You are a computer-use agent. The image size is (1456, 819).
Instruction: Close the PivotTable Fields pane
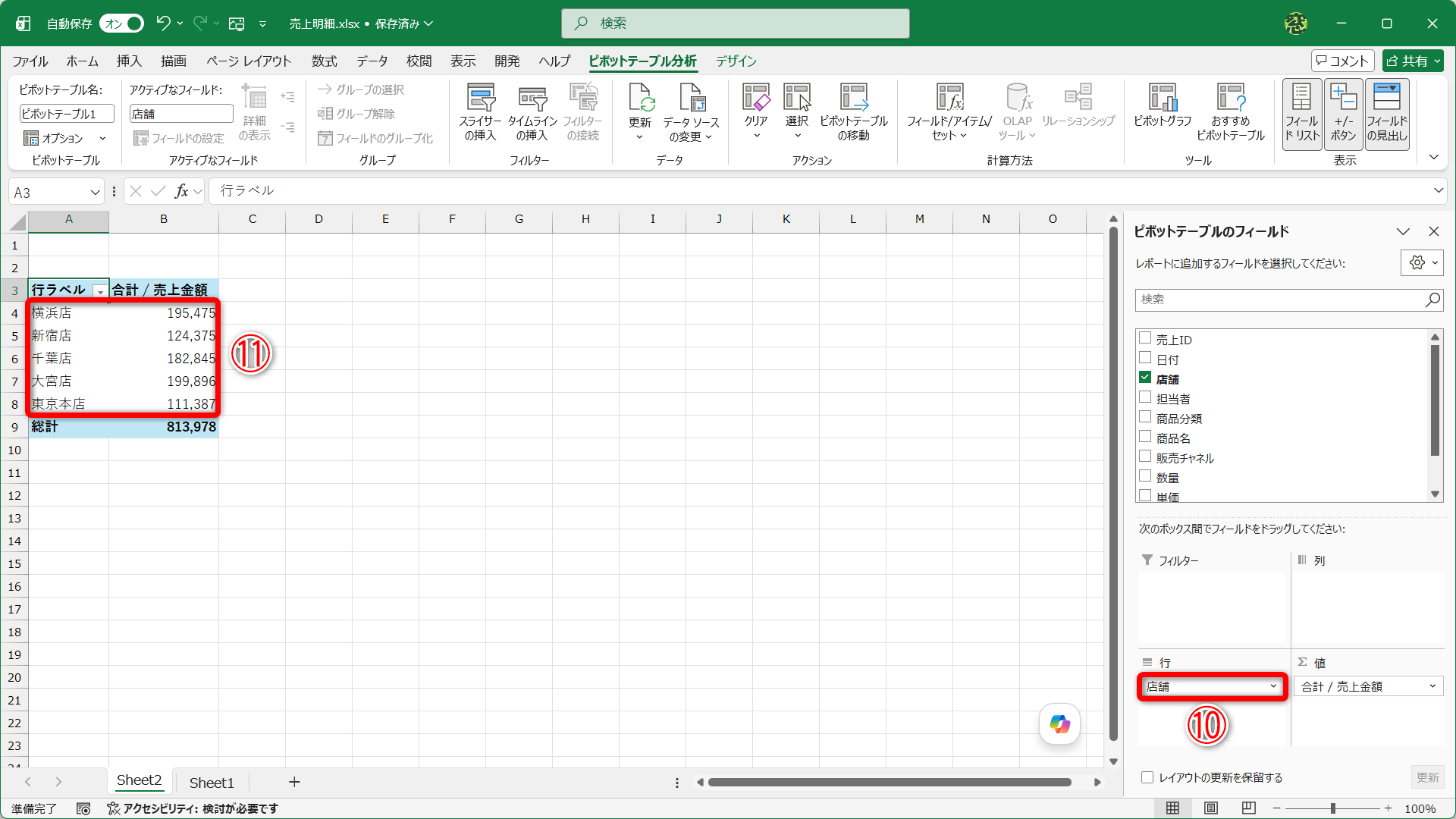tap(1434, 231)
